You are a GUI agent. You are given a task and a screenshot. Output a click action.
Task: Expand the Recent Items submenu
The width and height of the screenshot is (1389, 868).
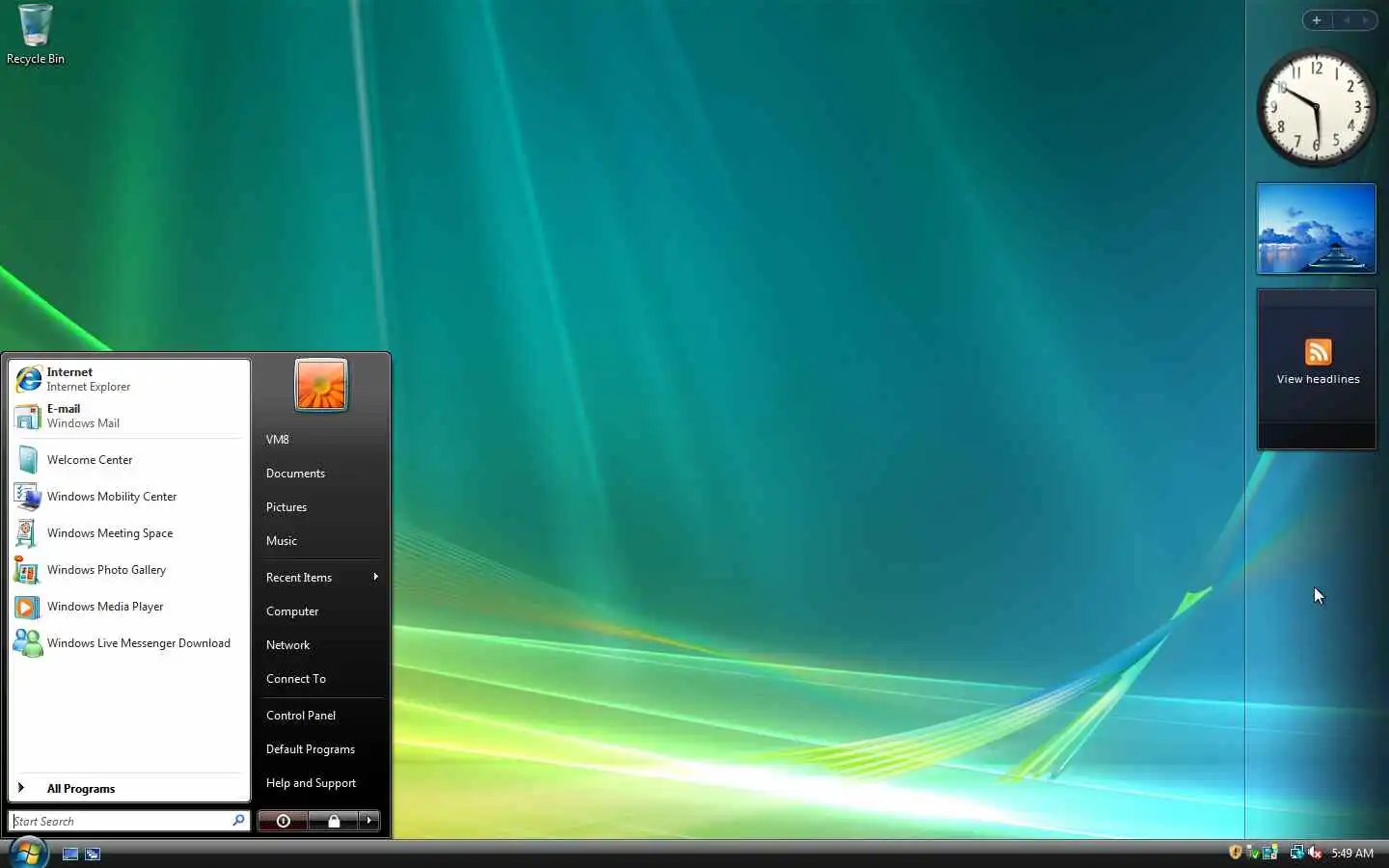pyautogui.click(x=321, y=578)
